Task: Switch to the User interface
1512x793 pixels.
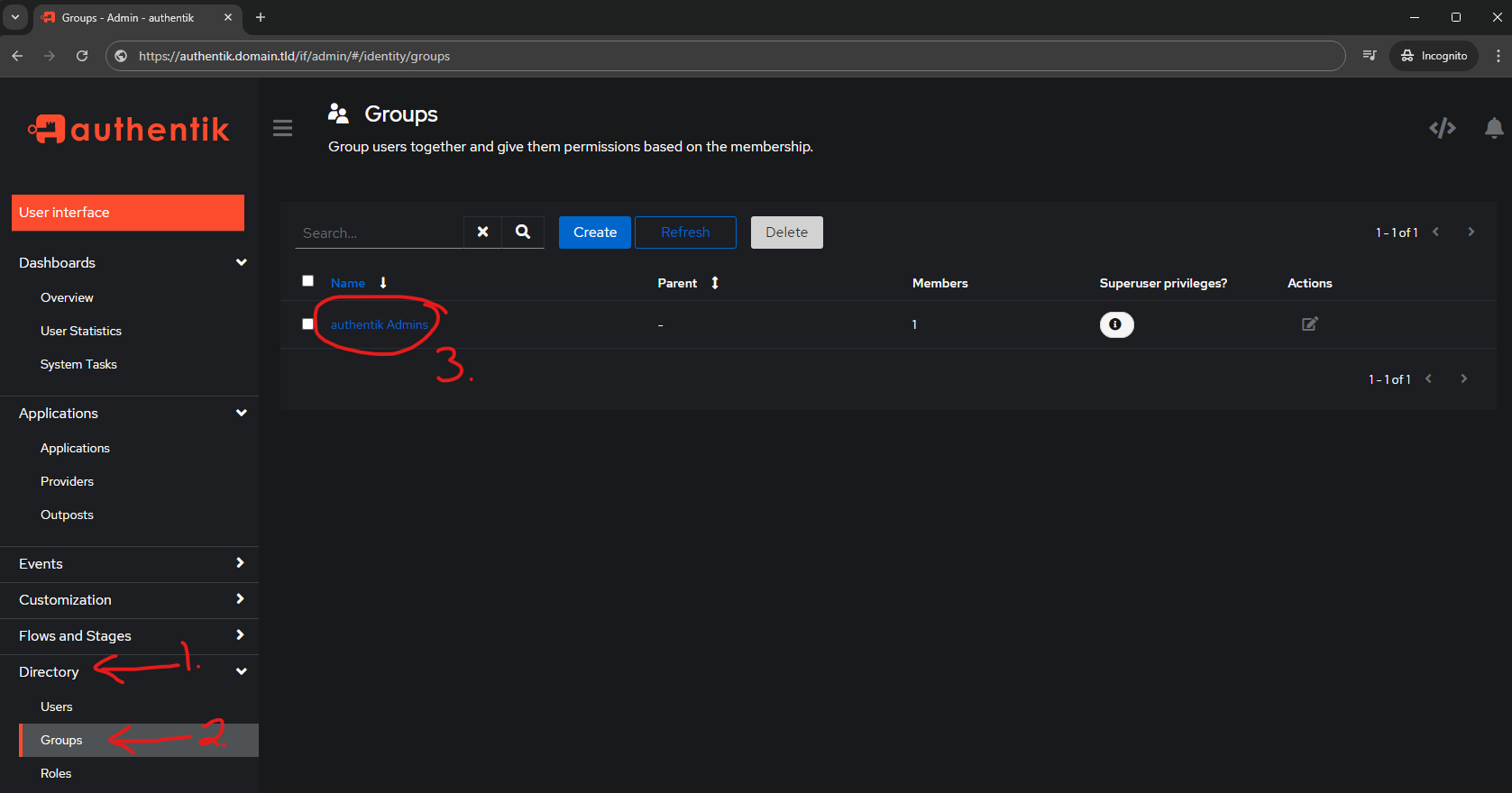Action: pyautogui.click(x=128, y=213)
